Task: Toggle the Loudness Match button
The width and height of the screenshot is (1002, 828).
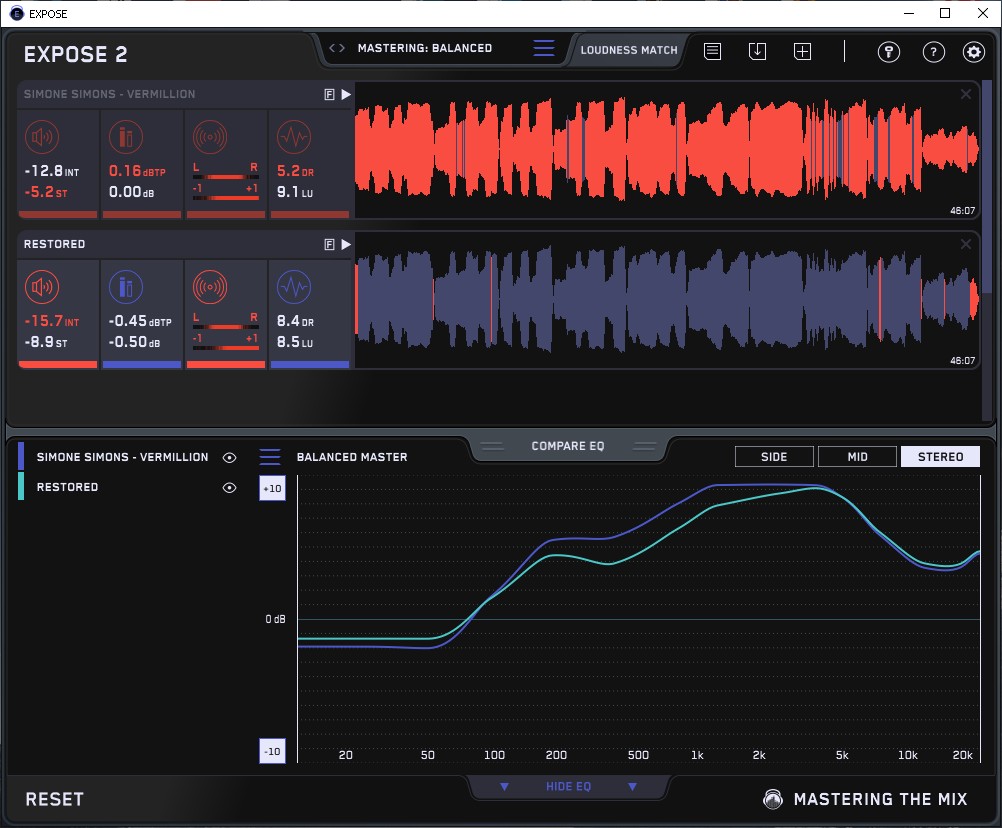Action: [629, 49]
